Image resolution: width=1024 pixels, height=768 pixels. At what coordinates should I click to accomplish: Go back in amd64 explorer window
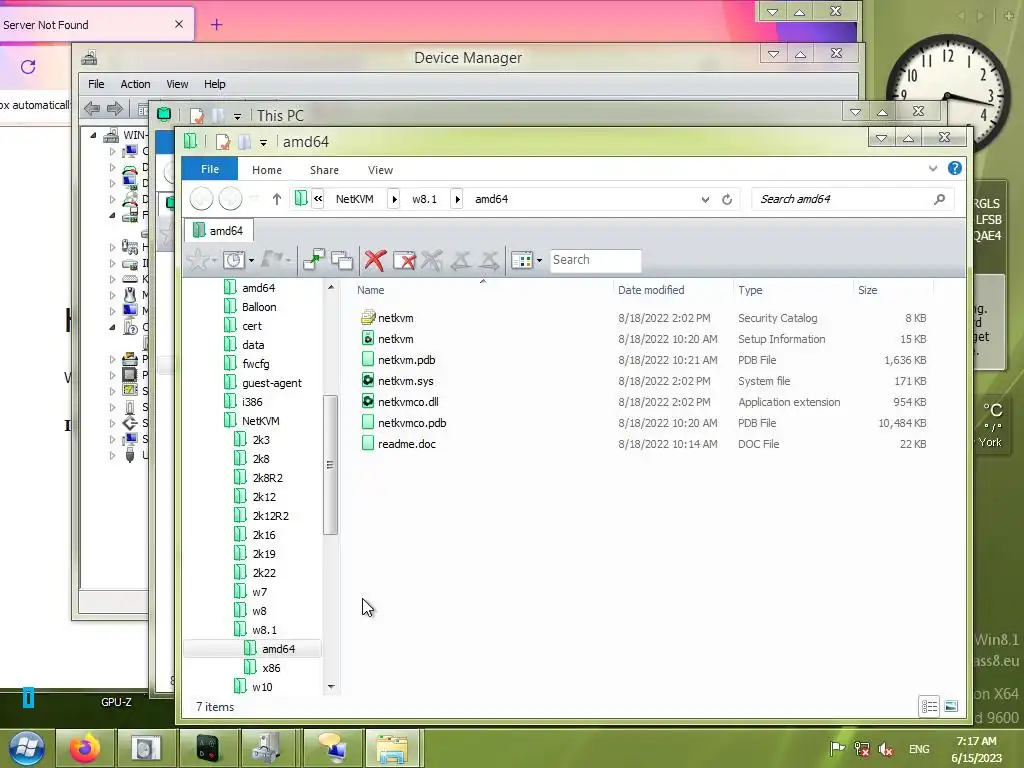tap(202, 199)
